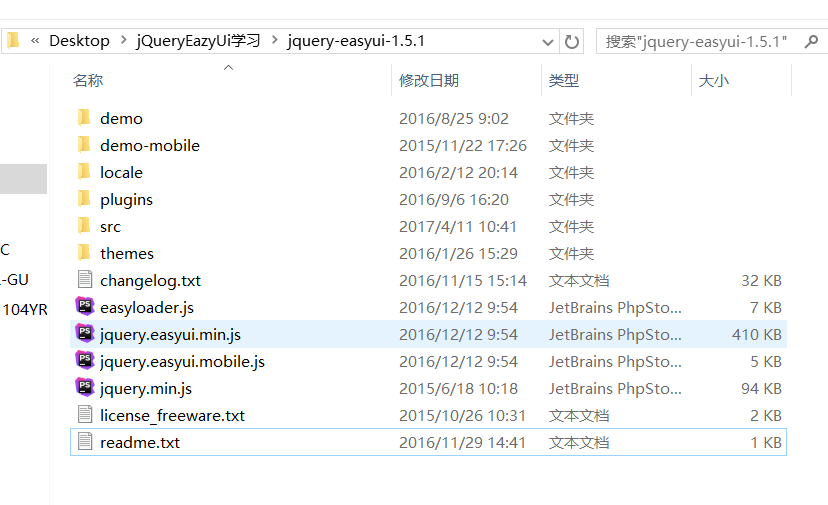The width and height of the screenshot is (828, 505).
Task: Click the 文本文档 type of readme.txt
Action: click(579, 442)
